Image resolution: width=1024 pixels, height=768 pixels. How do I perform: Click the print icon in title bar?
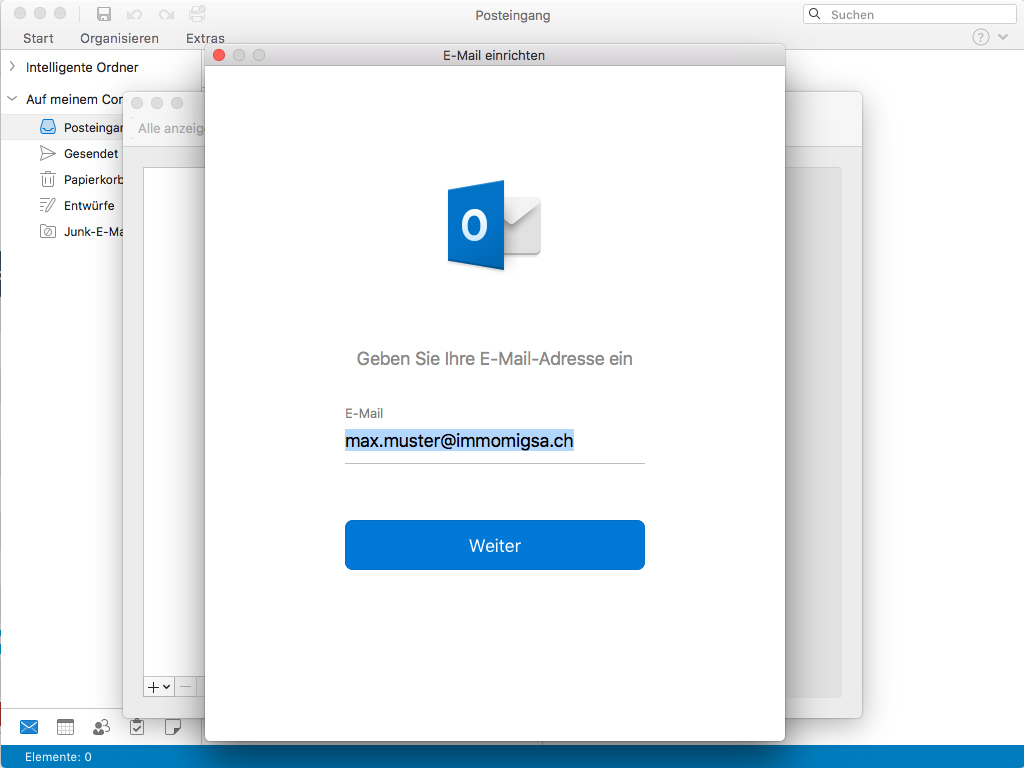point(197,14)
